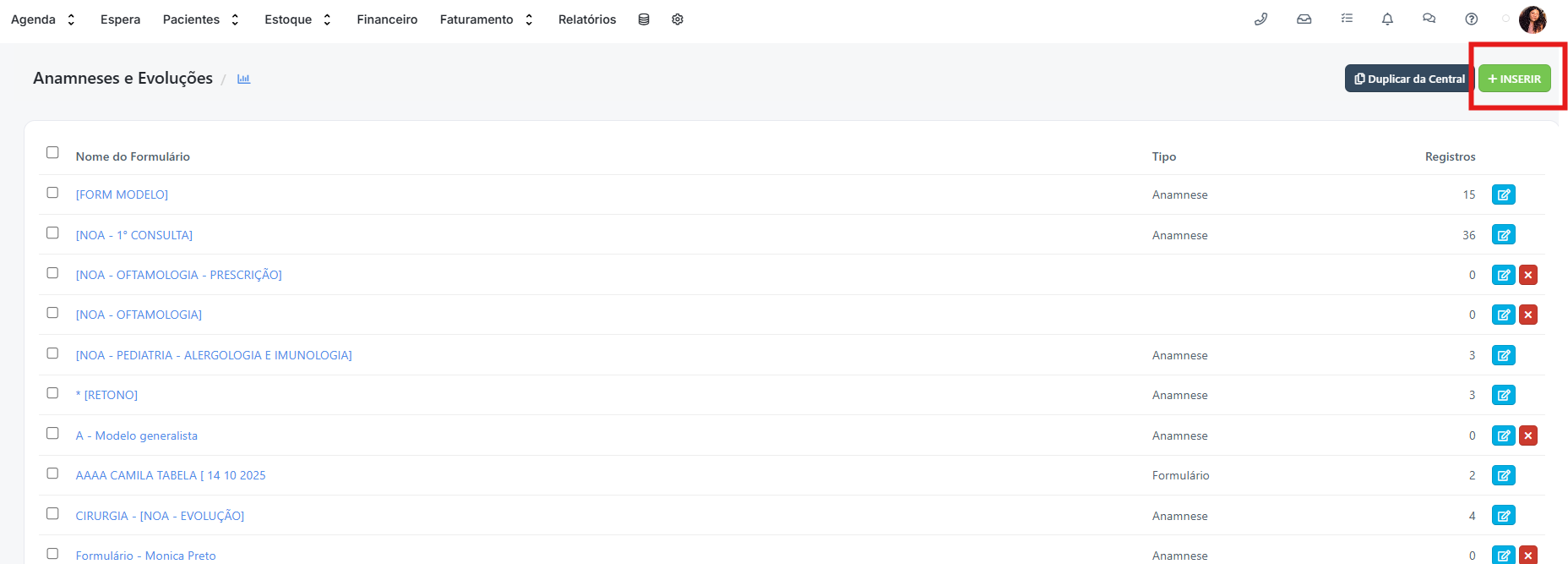This screenshot has height=564, width=1568.
Task: Check PEDIATRIA - ALERGOLOGIA row checkbox
Action: click(x=52, y=353)
